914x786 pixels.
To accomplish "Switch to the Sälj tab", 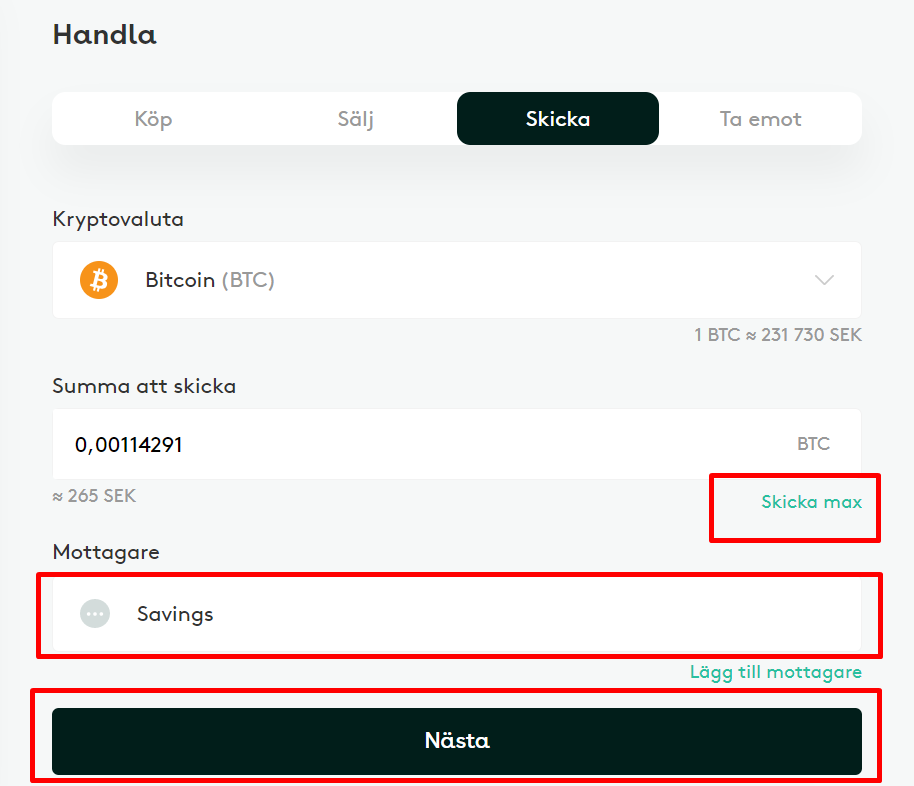I will point(355,119).
